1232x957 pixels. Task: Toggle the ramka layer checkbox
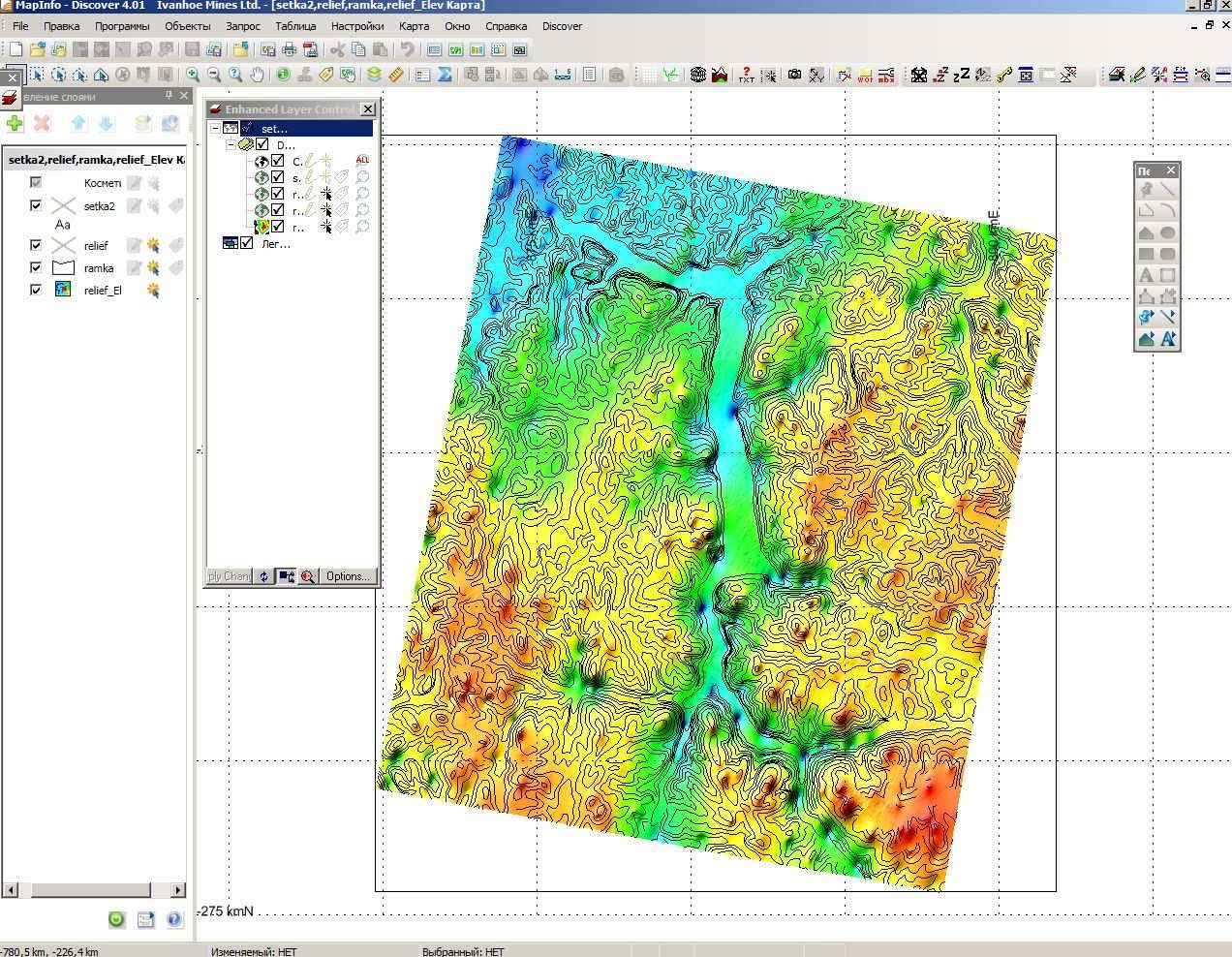(x=36, y=267)
